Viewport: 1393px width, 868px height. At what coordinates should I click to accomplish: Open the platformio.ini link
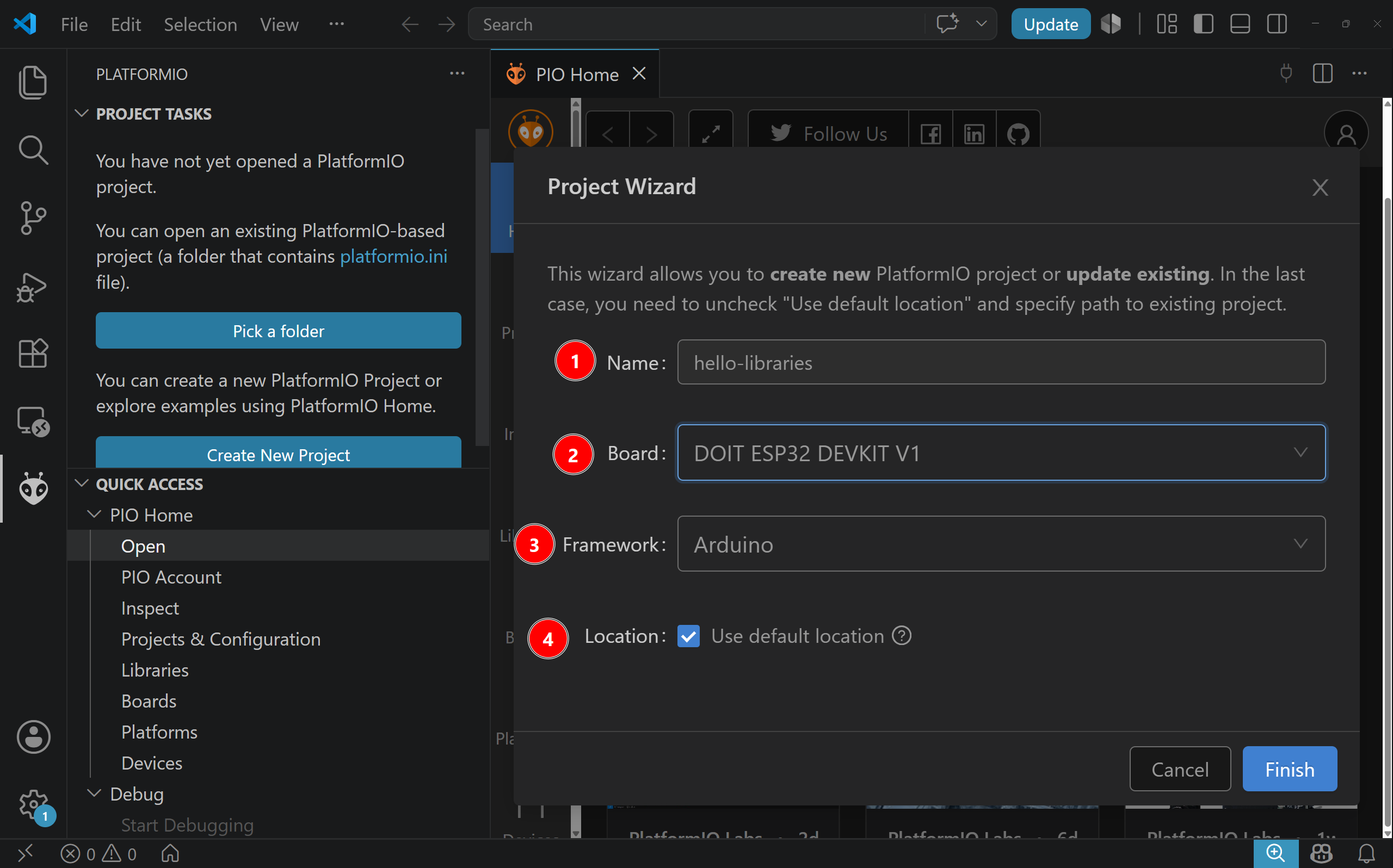393,257
